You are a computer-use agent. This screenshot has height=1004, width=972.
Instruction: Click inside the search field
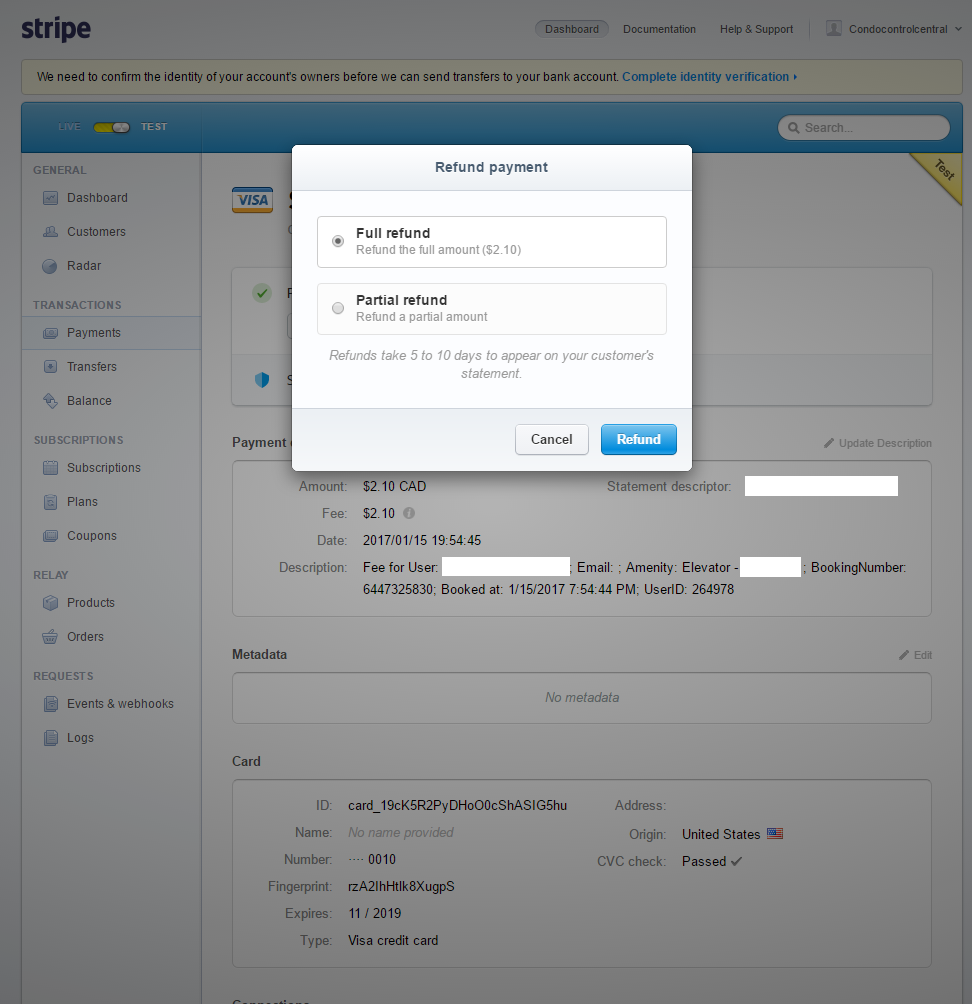[x=863, y=127]
